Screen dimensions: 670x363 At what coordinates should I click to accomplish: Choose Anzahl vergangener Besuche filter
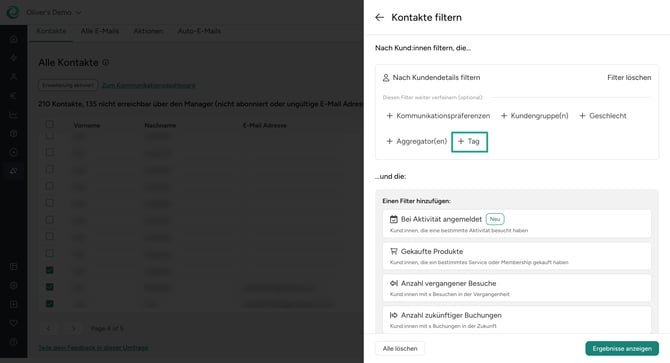coord(517,288)
